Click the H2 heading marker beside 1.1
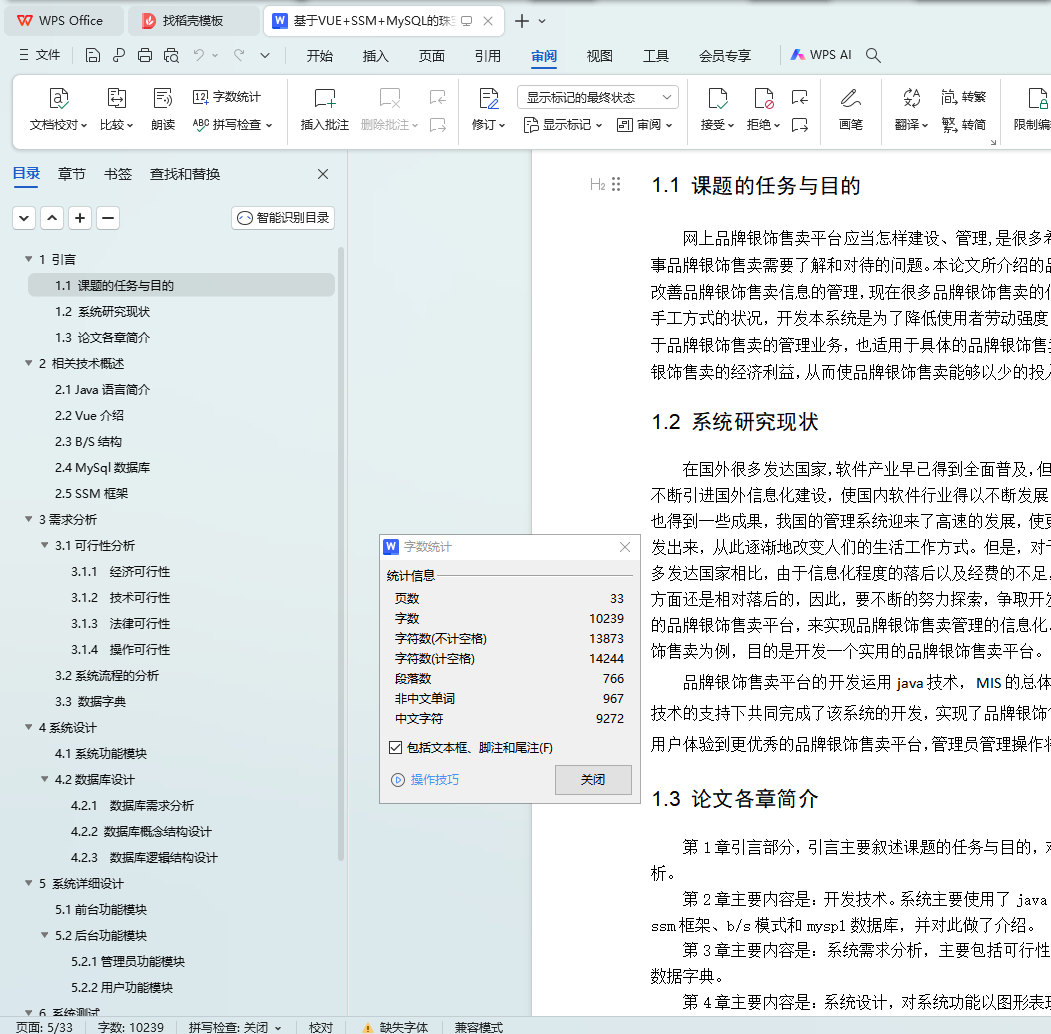The width and height of the screenshot is (1051, 1034). (597, 184)
